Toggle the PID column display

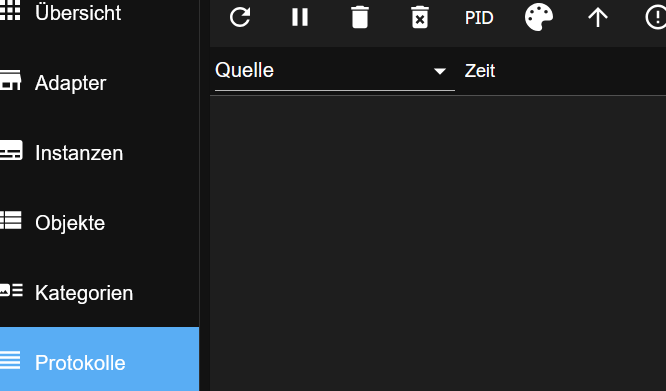(479, 18)
